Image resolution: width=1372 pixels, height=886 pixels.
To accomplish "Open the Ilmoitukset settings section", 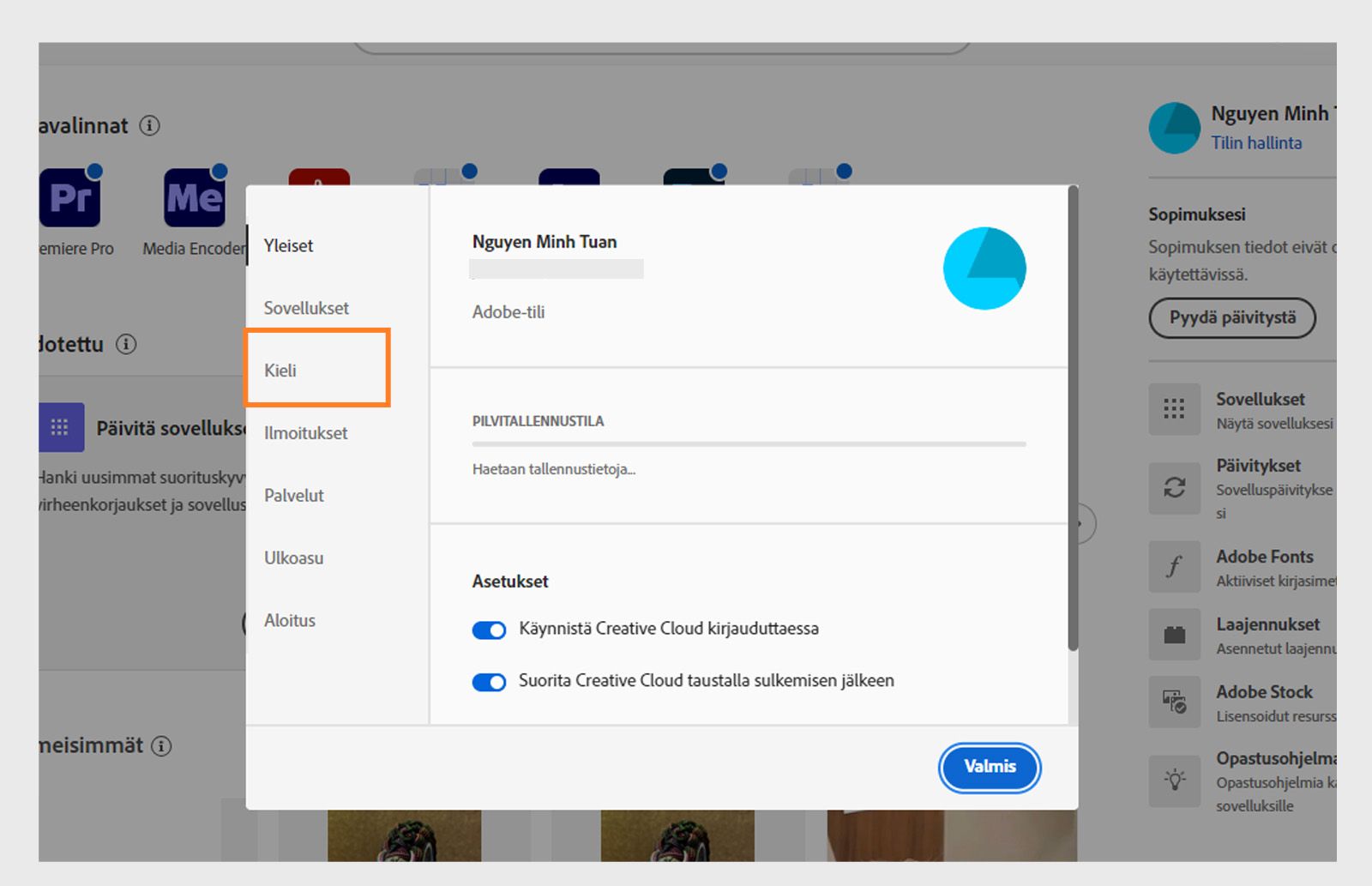I will pyautogui.click(x=304, y=433).
